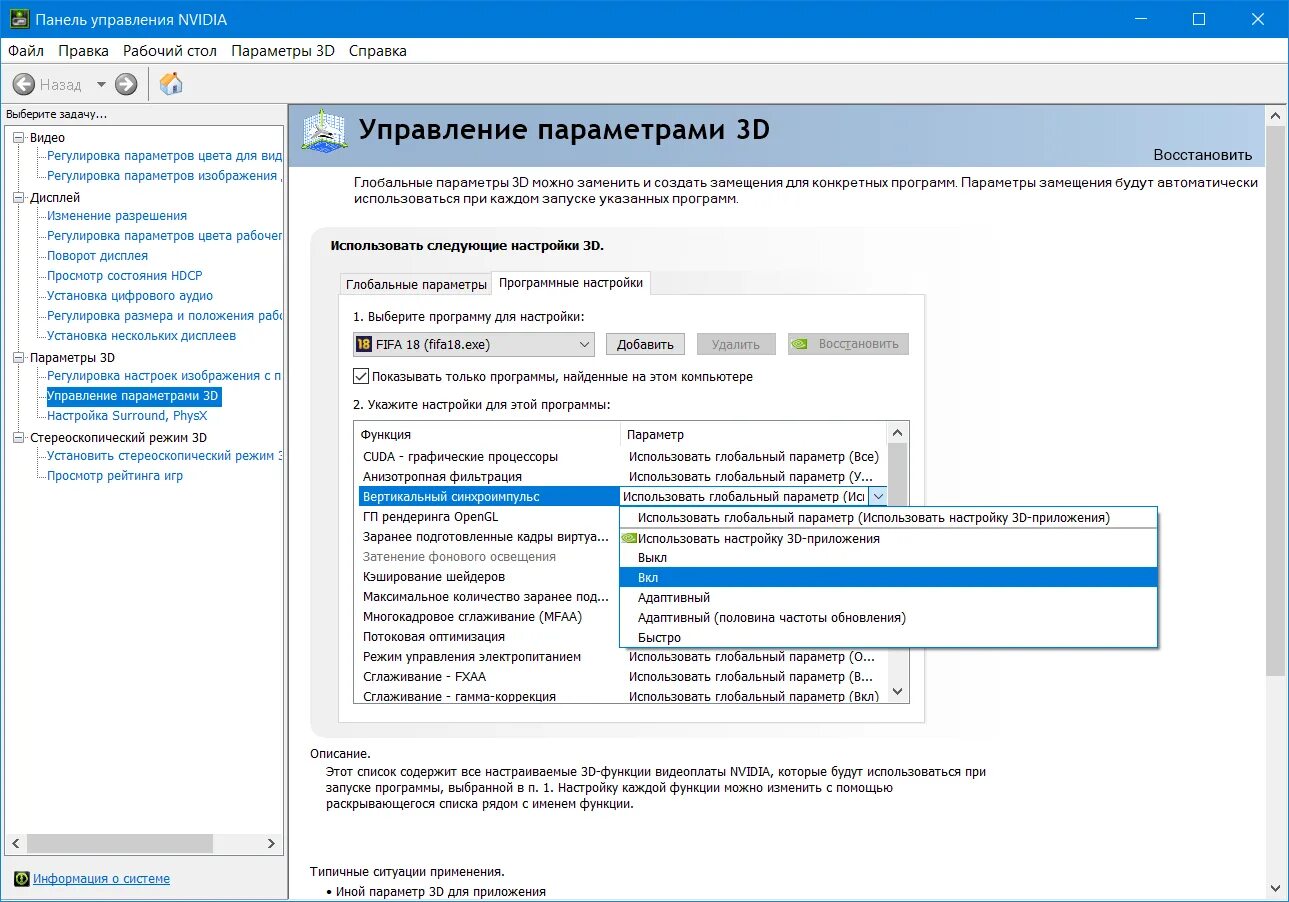Click the Параметр column header
Image resolution: width=1289 pixels, height=902 pixels.
(x=754, y=434)
